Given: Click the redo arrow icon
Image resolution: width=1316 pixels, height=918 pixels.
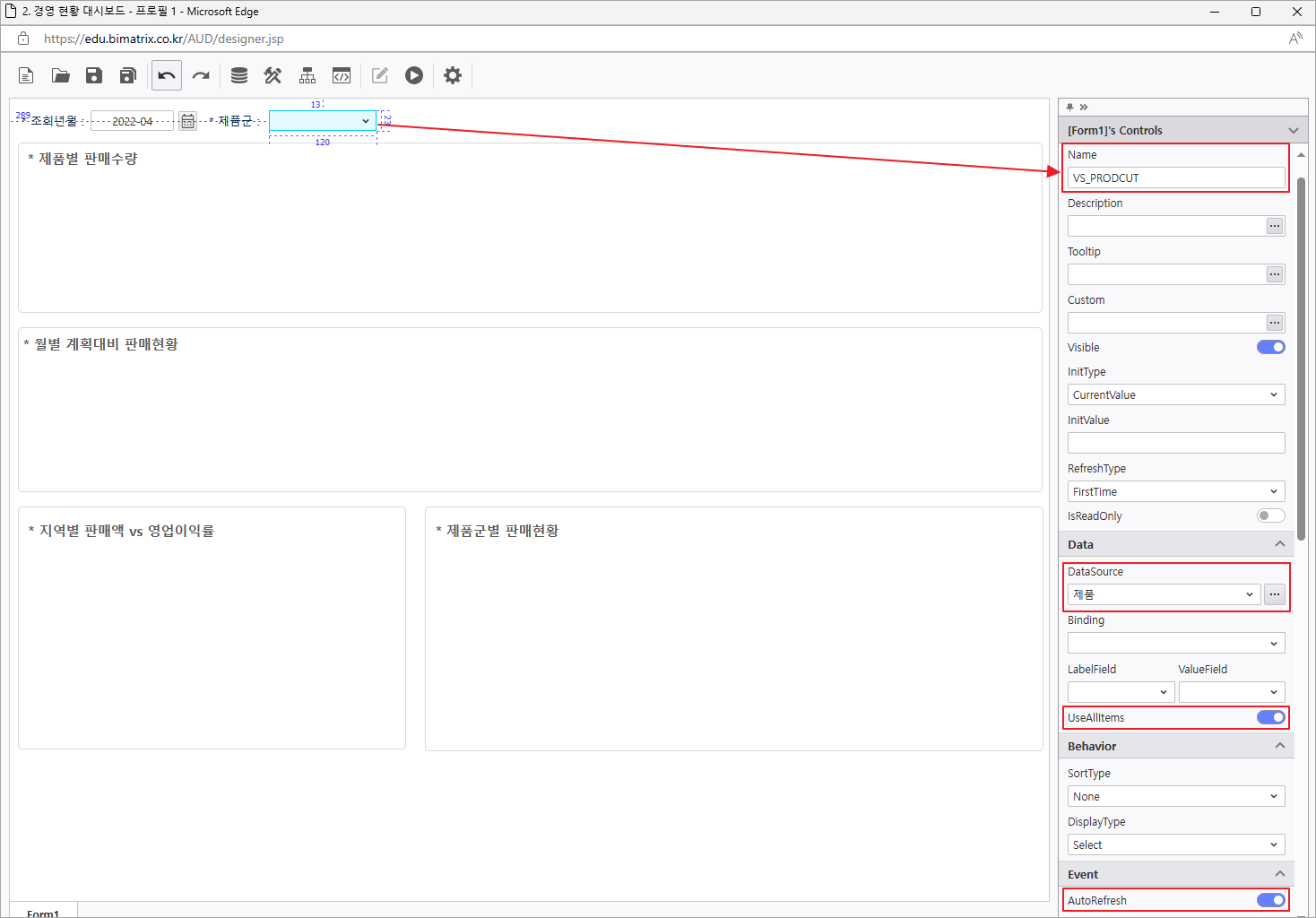Looking at the screenshot, I should pos(201,75).
